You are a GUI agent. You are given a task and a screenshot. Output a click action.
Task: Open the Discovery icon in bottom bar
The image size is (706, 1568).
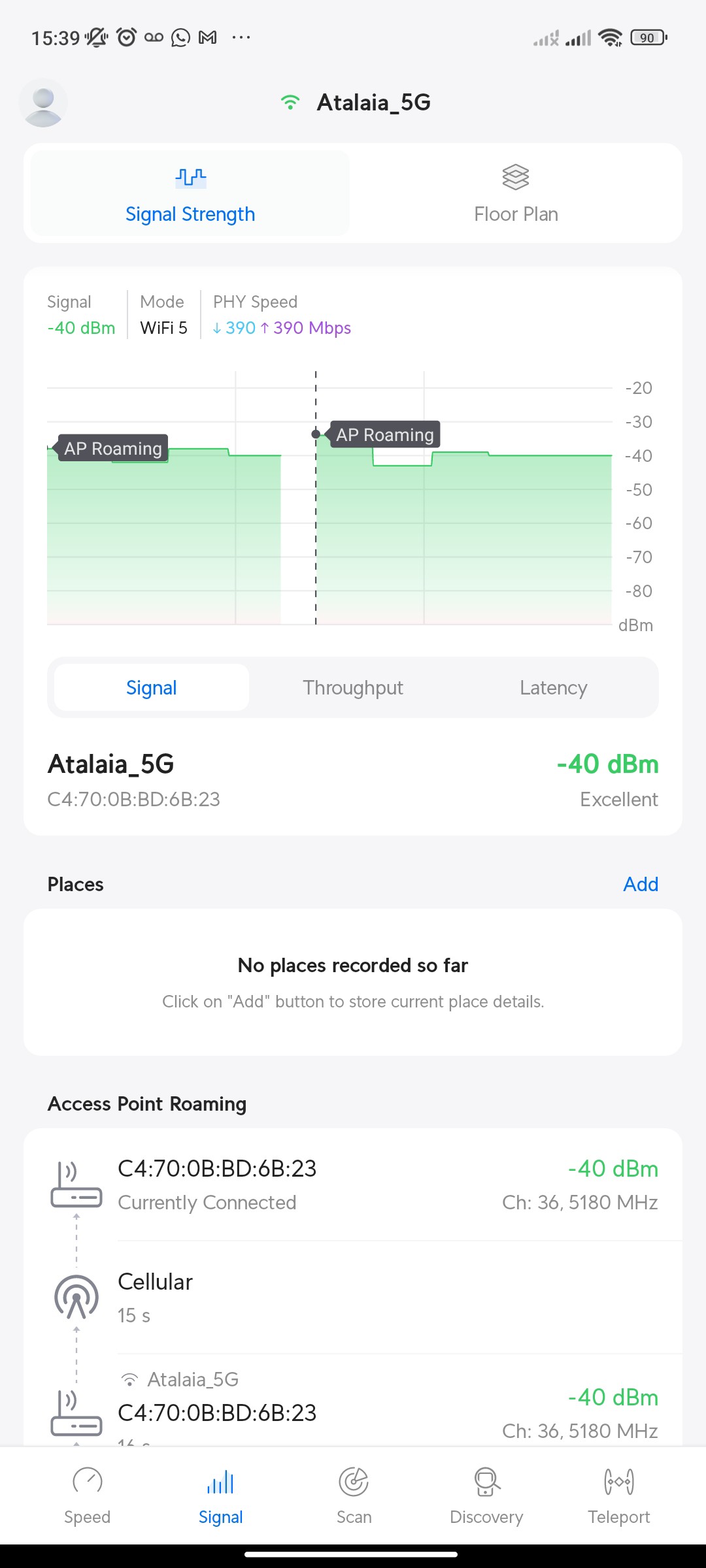coord(486,1482)
